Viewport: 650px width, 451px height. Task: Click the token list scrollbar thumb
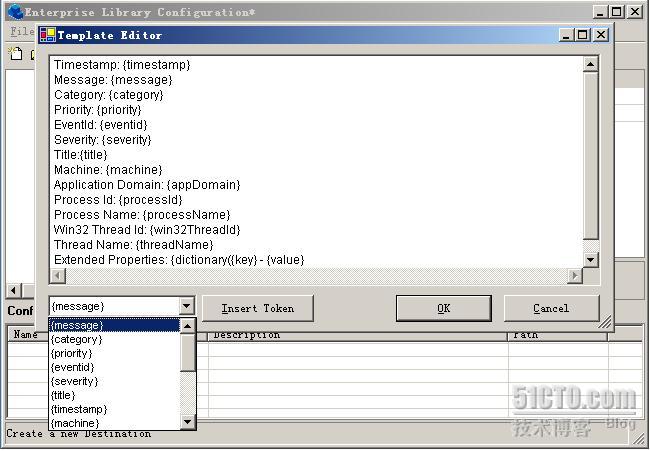[187, 352]
